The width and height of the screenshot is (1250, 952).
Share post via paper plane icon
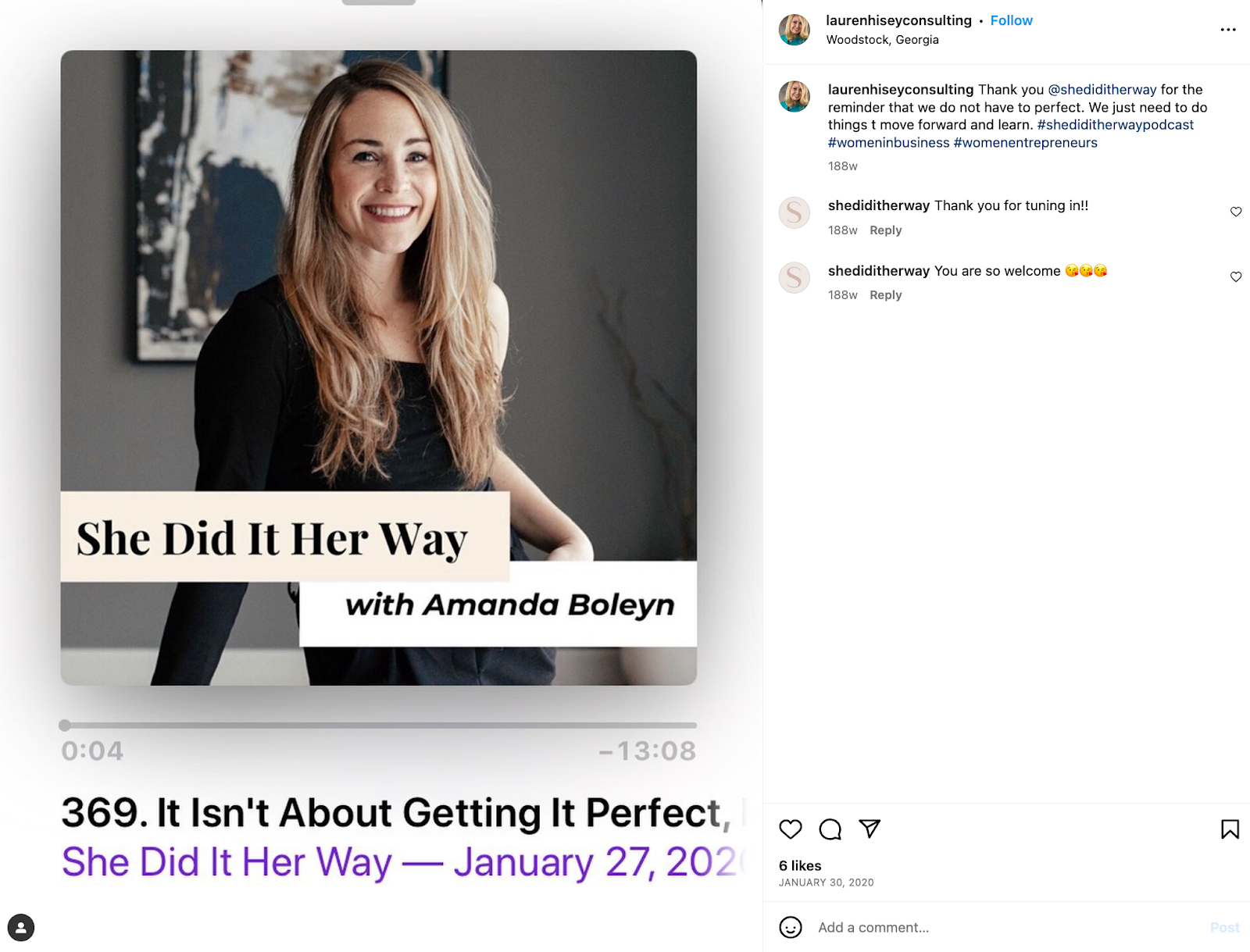click(870, 829)
